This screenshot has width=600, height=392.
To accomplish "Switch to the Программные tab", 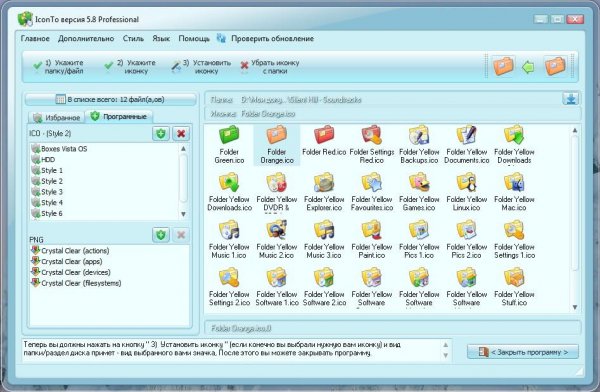I will 119,116.
